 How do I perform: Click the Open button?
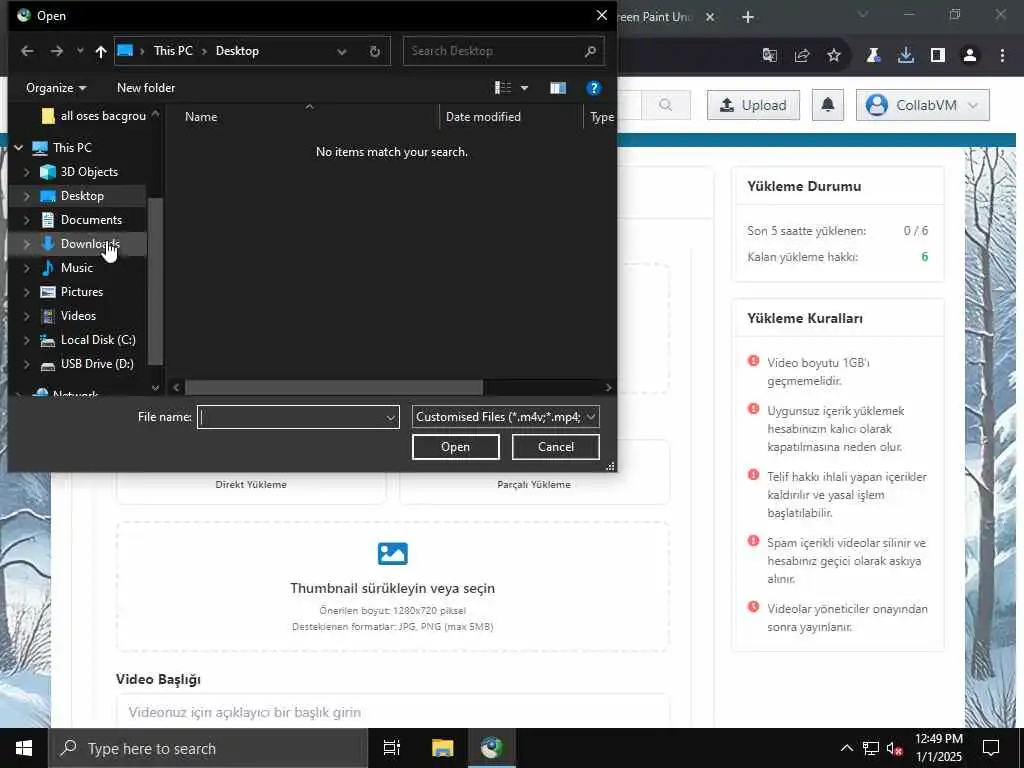click(455, 447)
